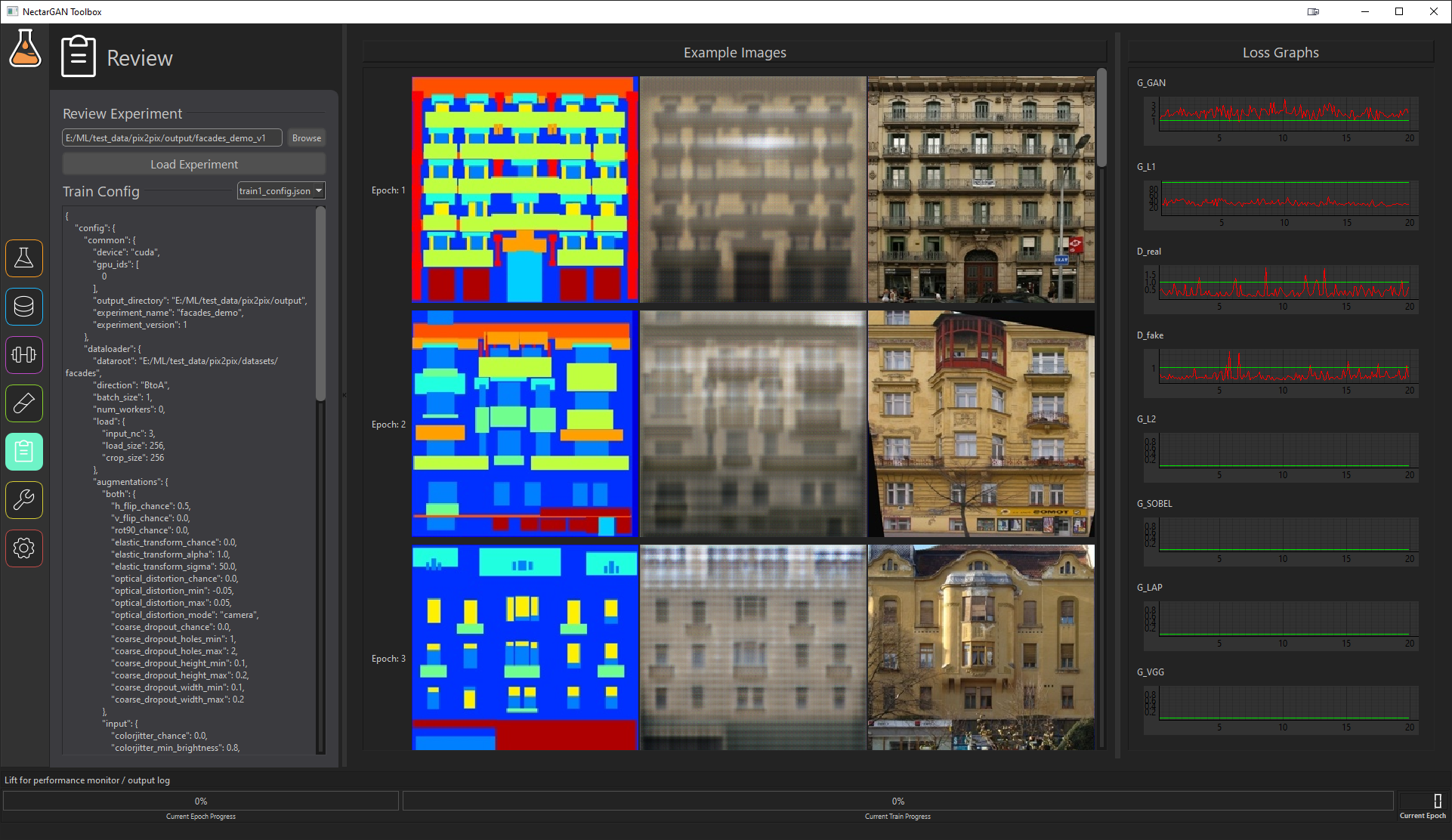Open the Training dumbbell sidebar icon
The height and width of the screenshot is (840, 1452).
[x=24, y=355]
